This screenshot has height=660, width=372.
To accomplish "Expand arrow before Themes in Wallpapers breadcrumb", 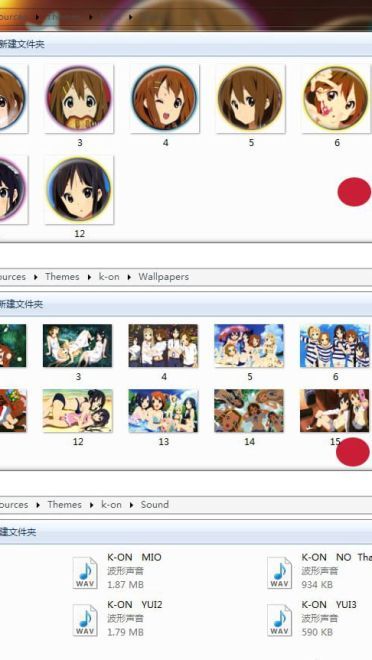I will pos(35,277).
